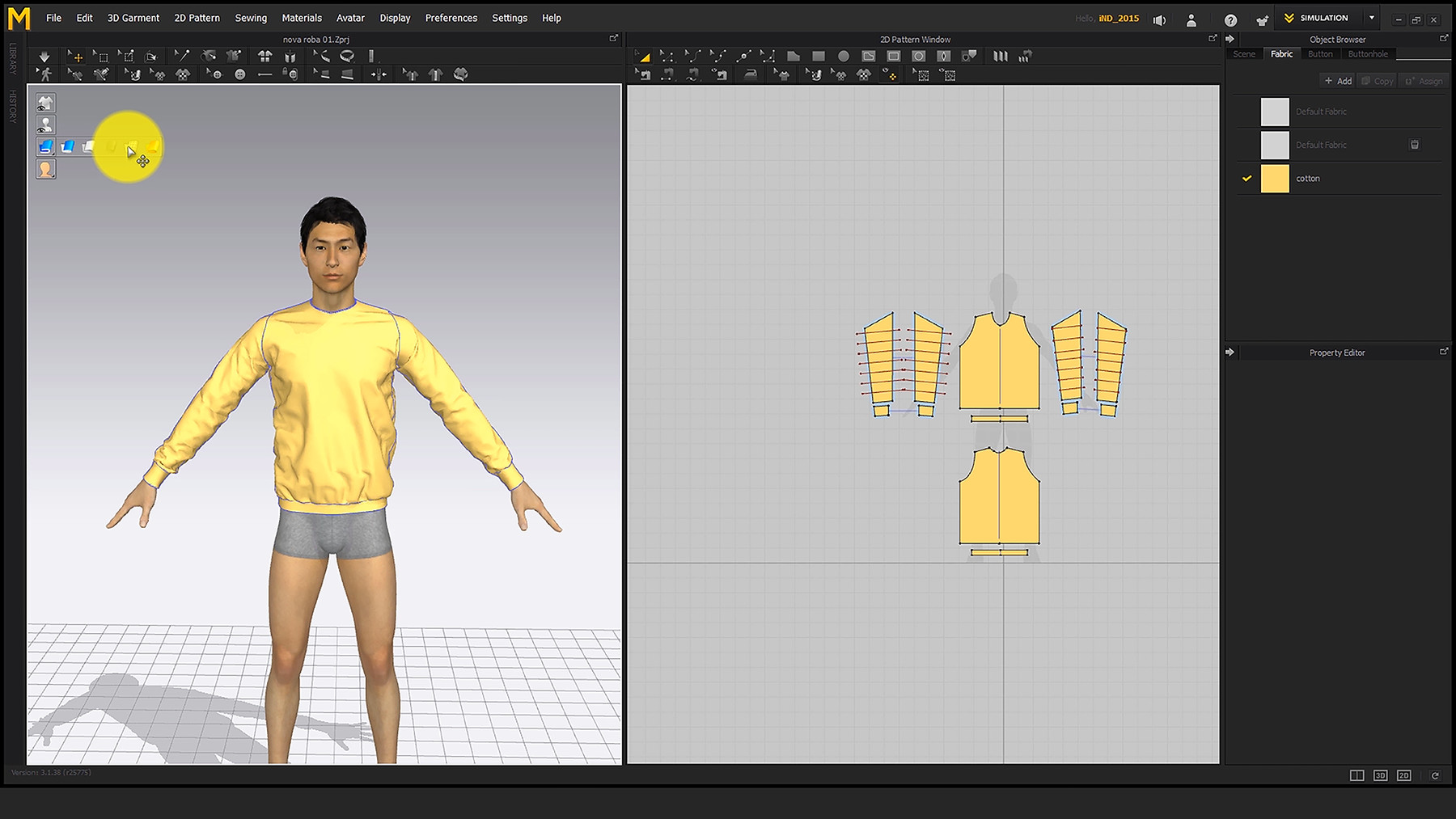Open the Simulation dropdown arrow

coord(1373,17)
